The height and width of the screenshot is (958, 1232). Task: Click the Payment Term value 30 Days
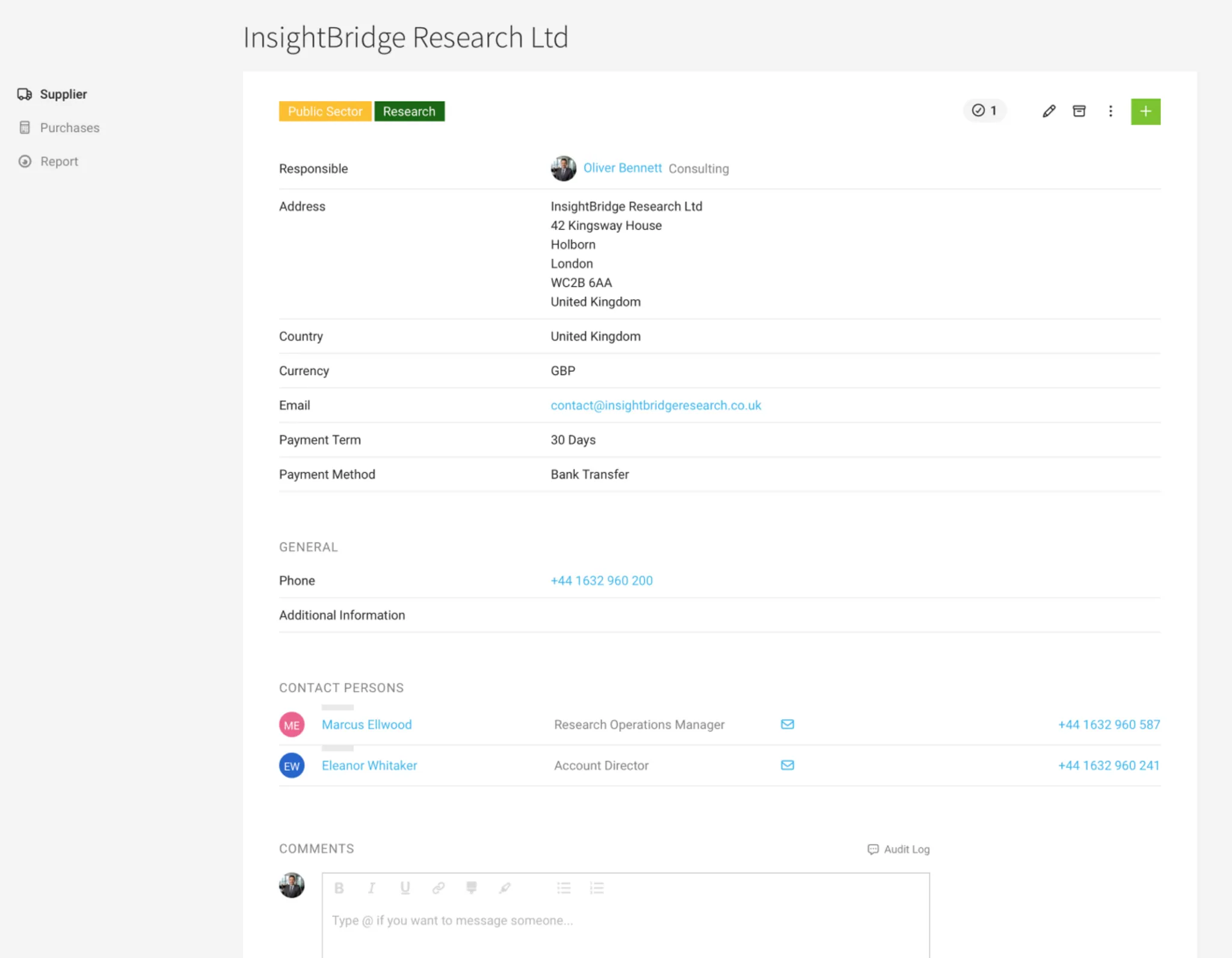[573, 440]
